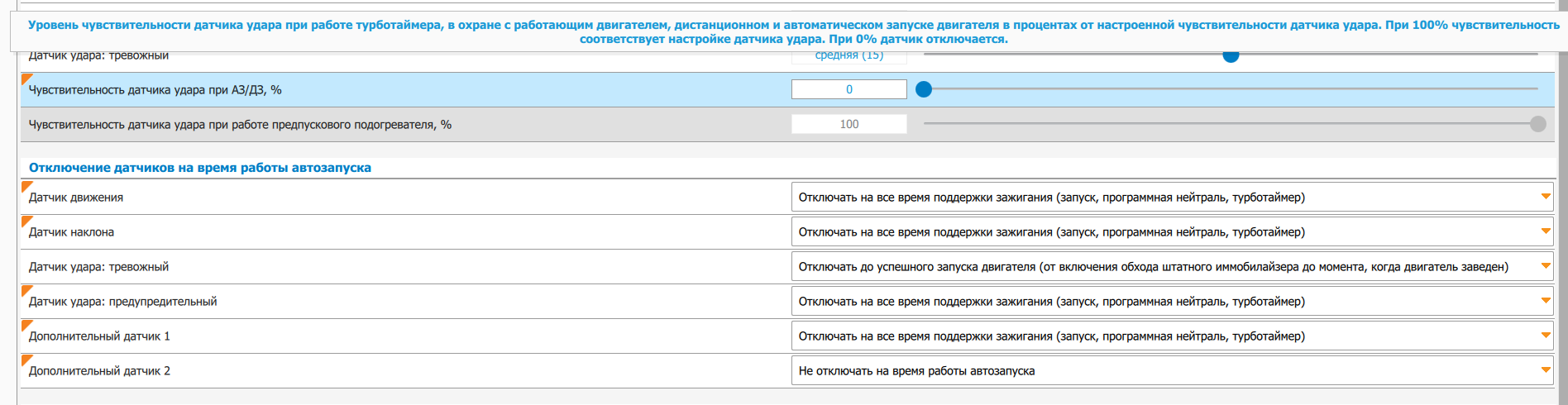This screenshot has width=1568, height=405.
Task: Open the Датчик движения dropdown
Action: (x=1171, y=198)
